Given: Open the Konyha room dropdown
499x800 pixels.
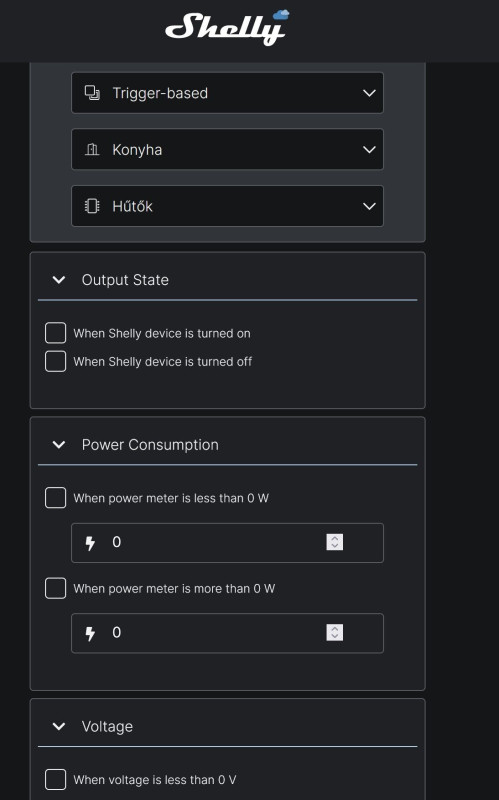Looking at the screenshot, I should click(x=228, y=149).
